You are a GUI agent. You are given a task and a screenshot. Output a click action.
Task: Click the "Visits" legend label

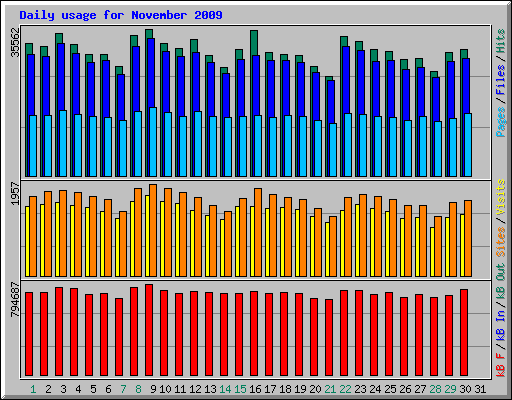tap(501, 197)
